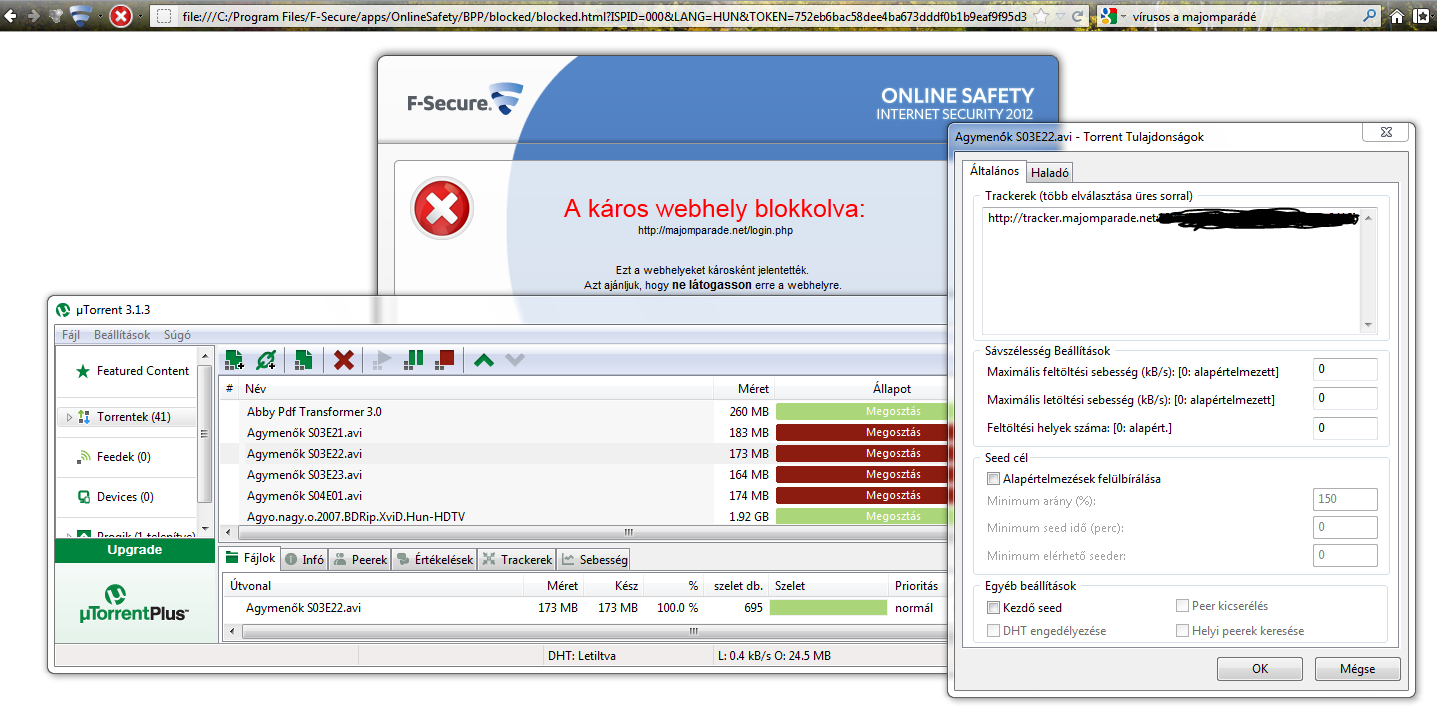The width and height of the screenshot is (1437, 715).
Task: Click into the browser address bar
Action: (x=605, y=17)
